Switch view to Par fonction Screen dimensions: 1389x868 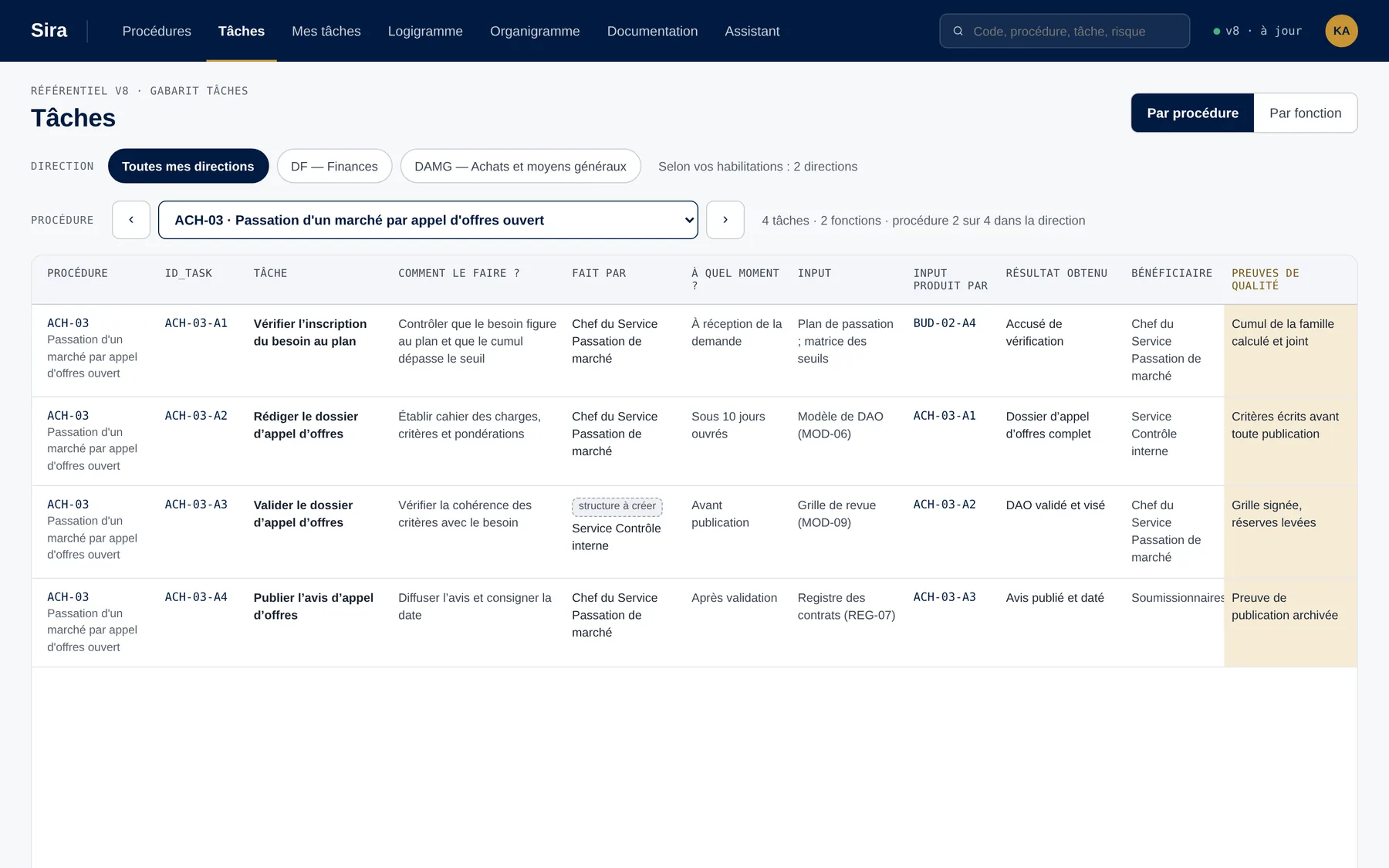[1305, 113]
